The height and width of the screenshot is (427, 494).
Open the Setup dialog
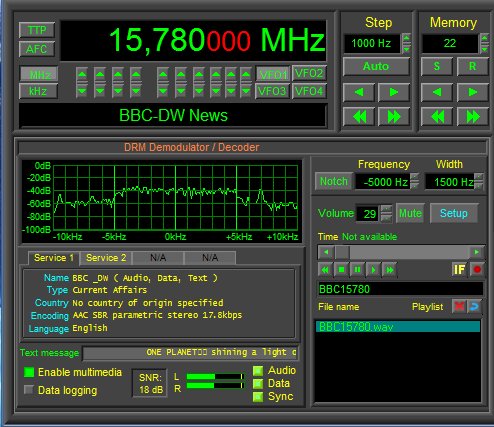click(454, 213)
